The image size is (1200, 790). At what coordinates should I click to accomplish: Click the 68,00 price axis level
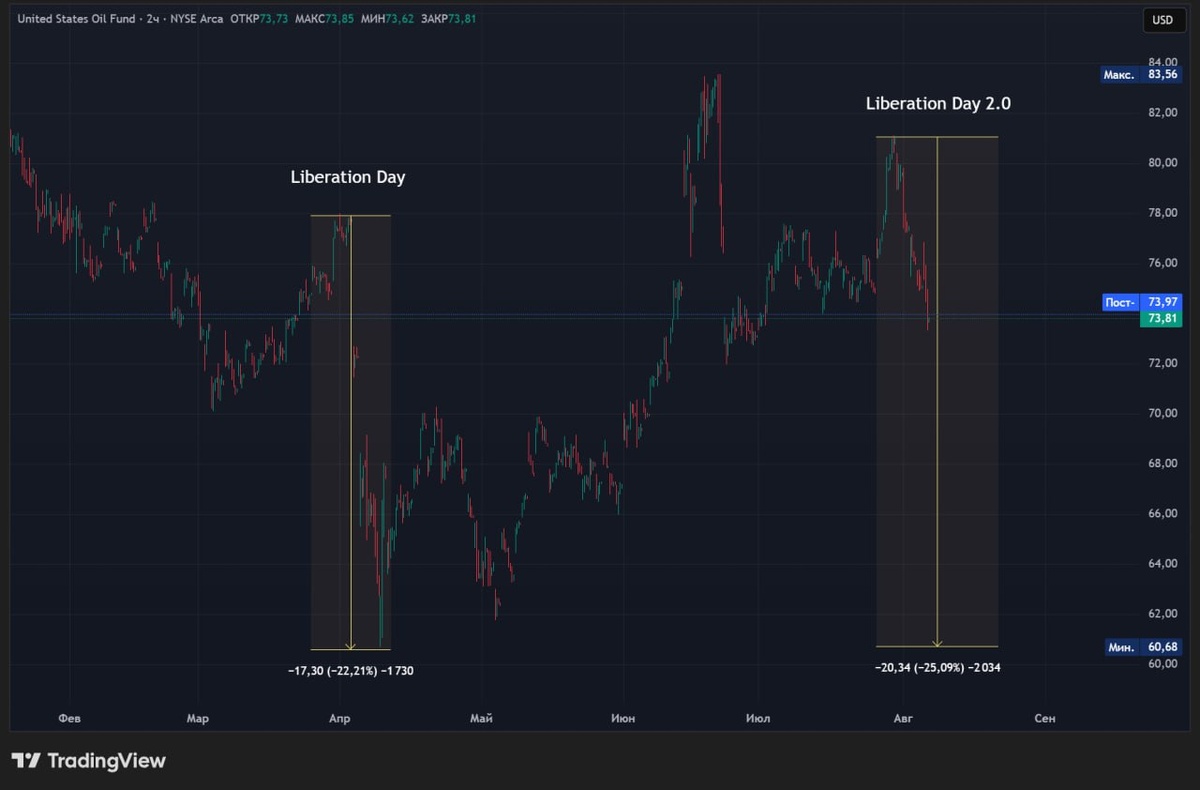(1161, 463)
